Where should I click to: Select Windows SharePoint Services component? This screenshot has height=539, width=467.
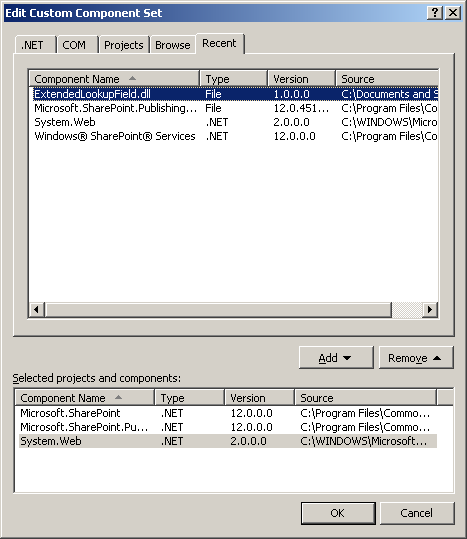234,136
